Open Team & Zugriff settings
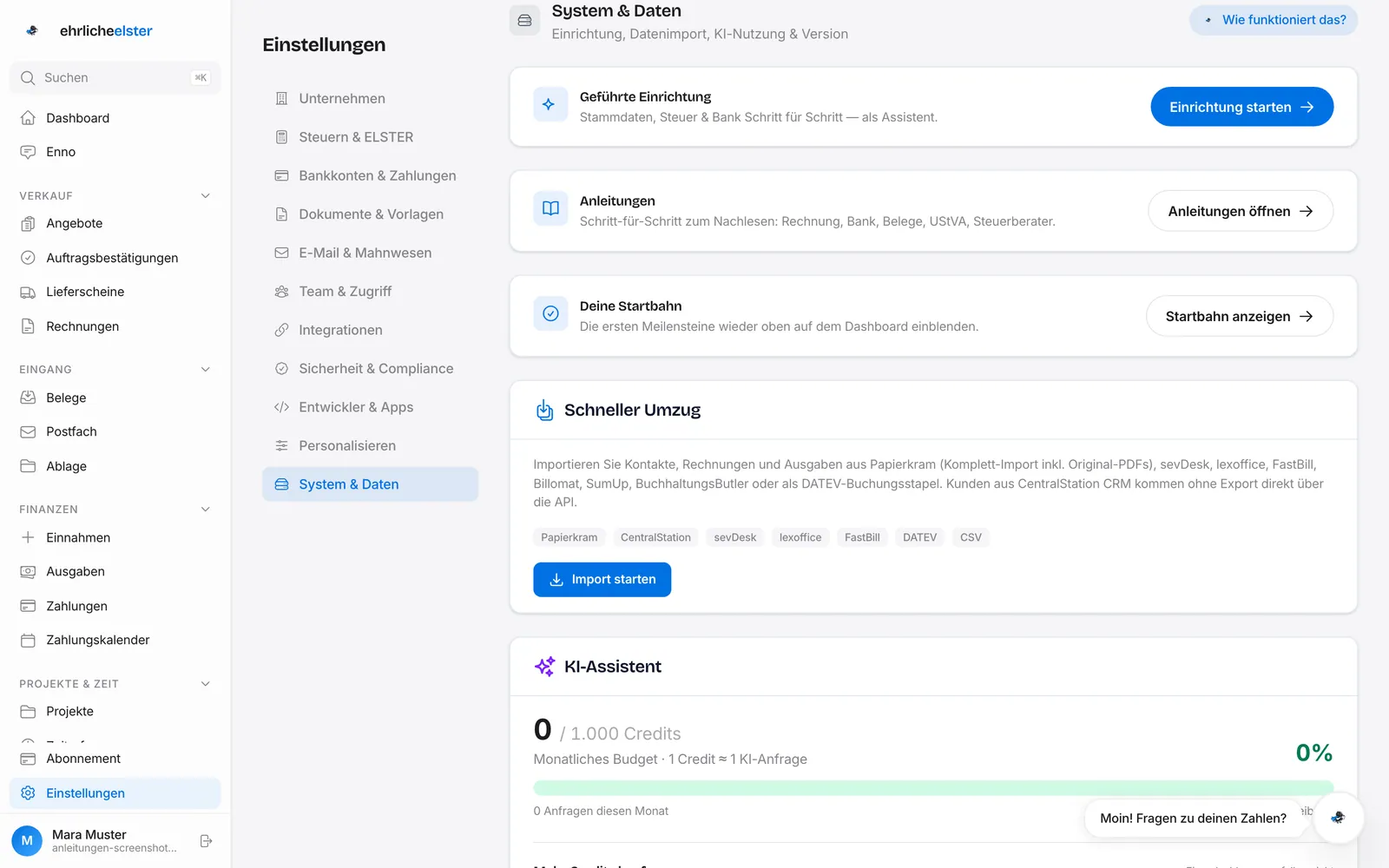 click(370, 292)
